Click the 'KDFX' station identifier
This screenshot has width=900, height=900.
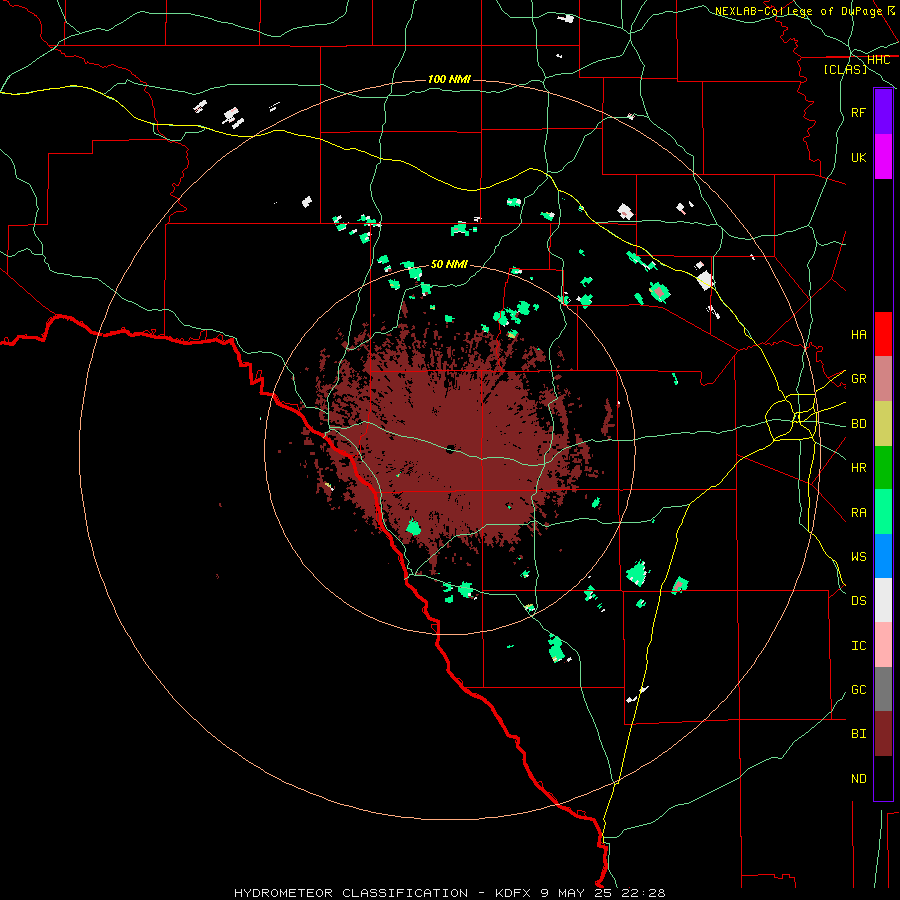point(514,893)
